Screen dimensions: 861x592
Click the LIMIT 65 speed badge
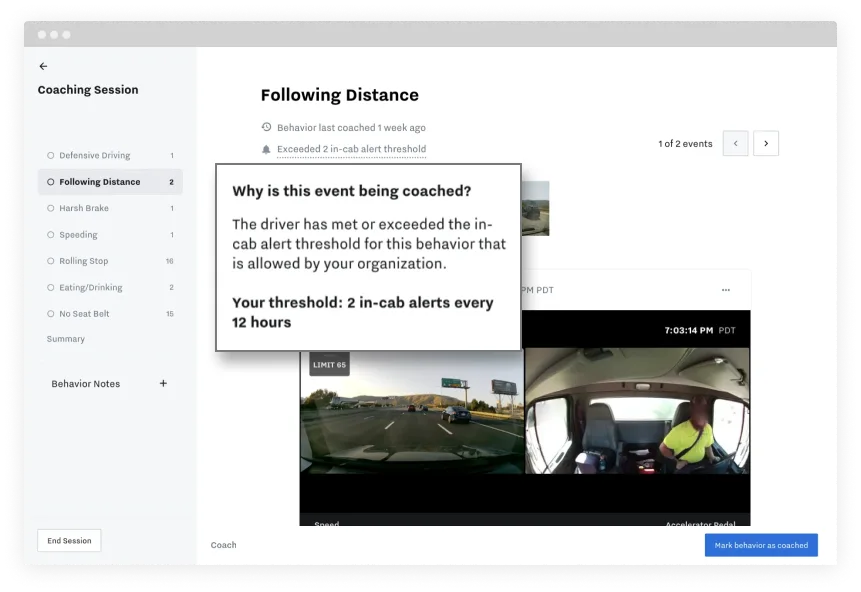coord(329,365)
